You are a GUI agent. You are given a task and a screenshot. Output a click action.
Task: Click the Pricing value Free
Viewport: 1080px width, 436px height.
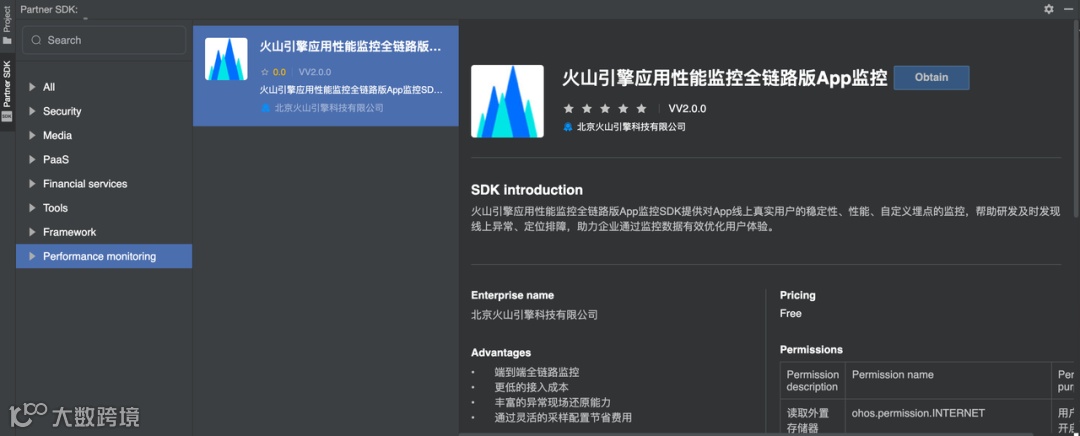click(x=791, y=313)
